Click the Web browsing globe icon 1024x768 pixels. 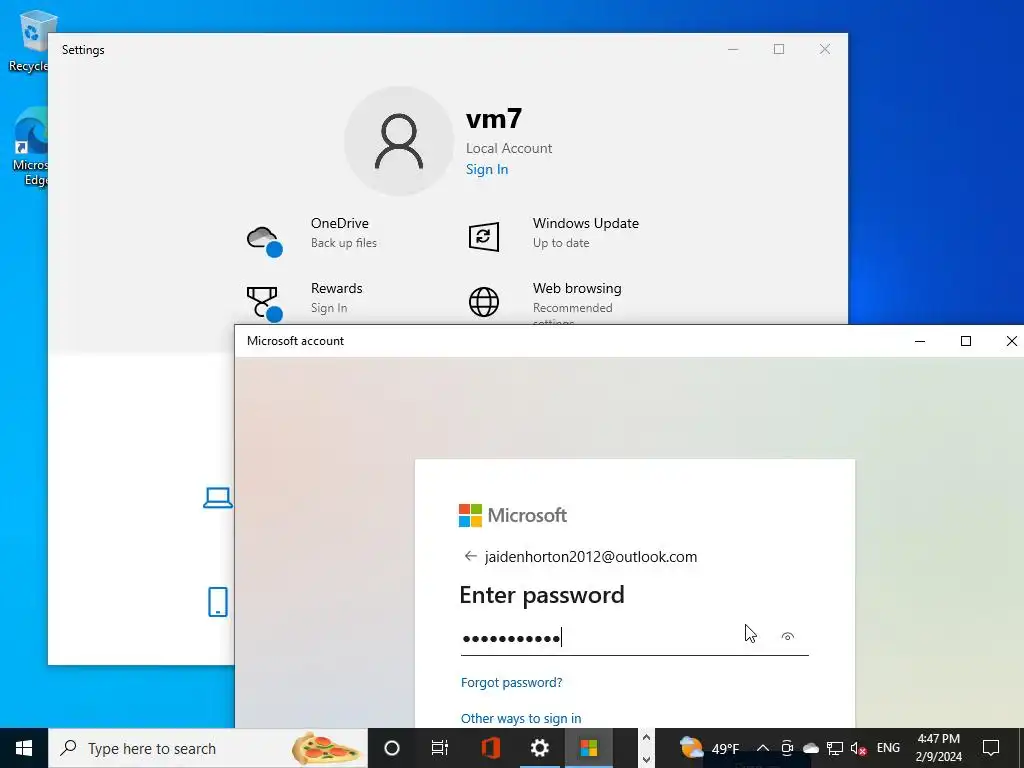click(x=484, y=302)
